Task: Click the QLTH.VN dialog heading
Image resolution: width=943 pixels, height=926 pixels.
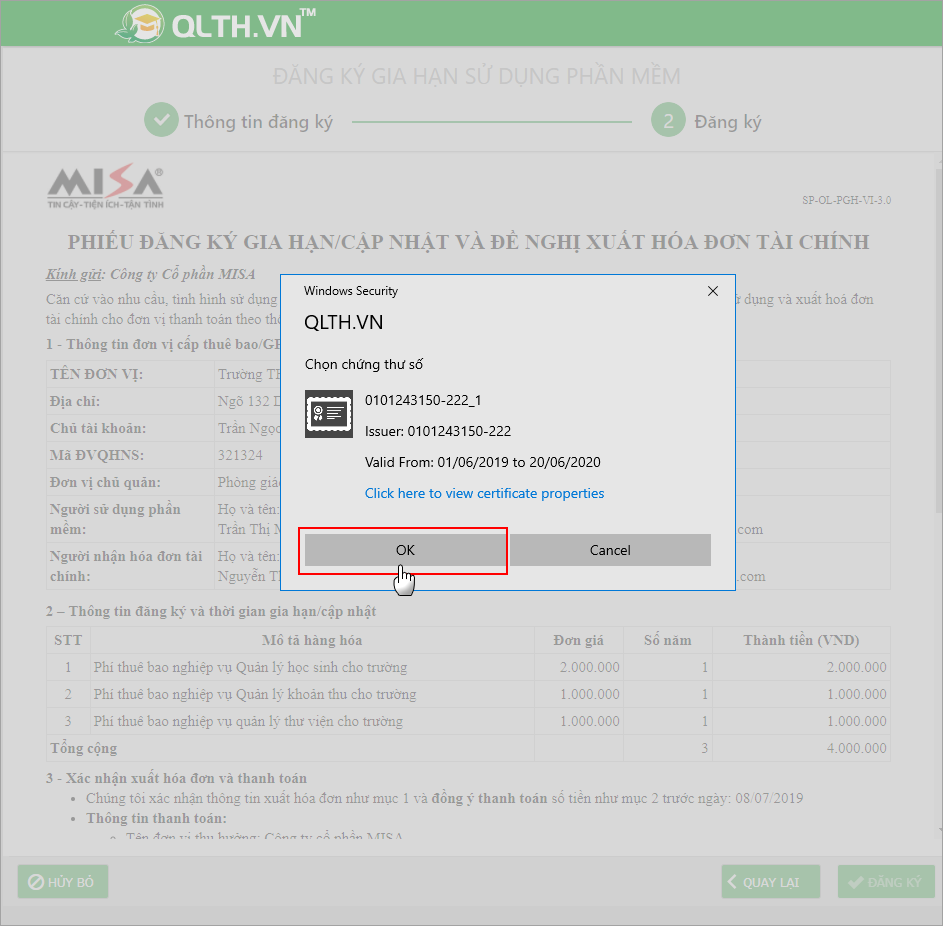Action: (x=343, y=322)
